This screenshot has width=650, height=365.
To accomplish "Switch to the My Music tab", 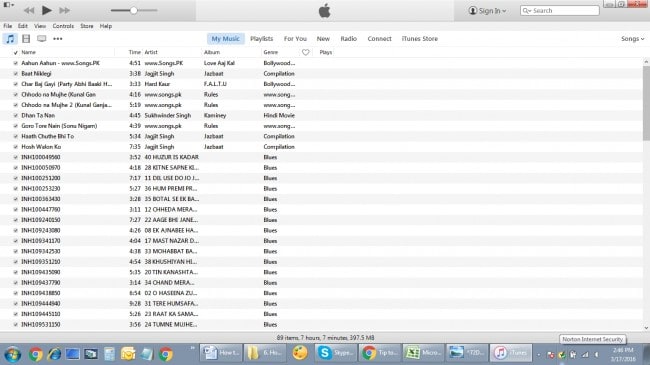I will (x=226, y=39).
